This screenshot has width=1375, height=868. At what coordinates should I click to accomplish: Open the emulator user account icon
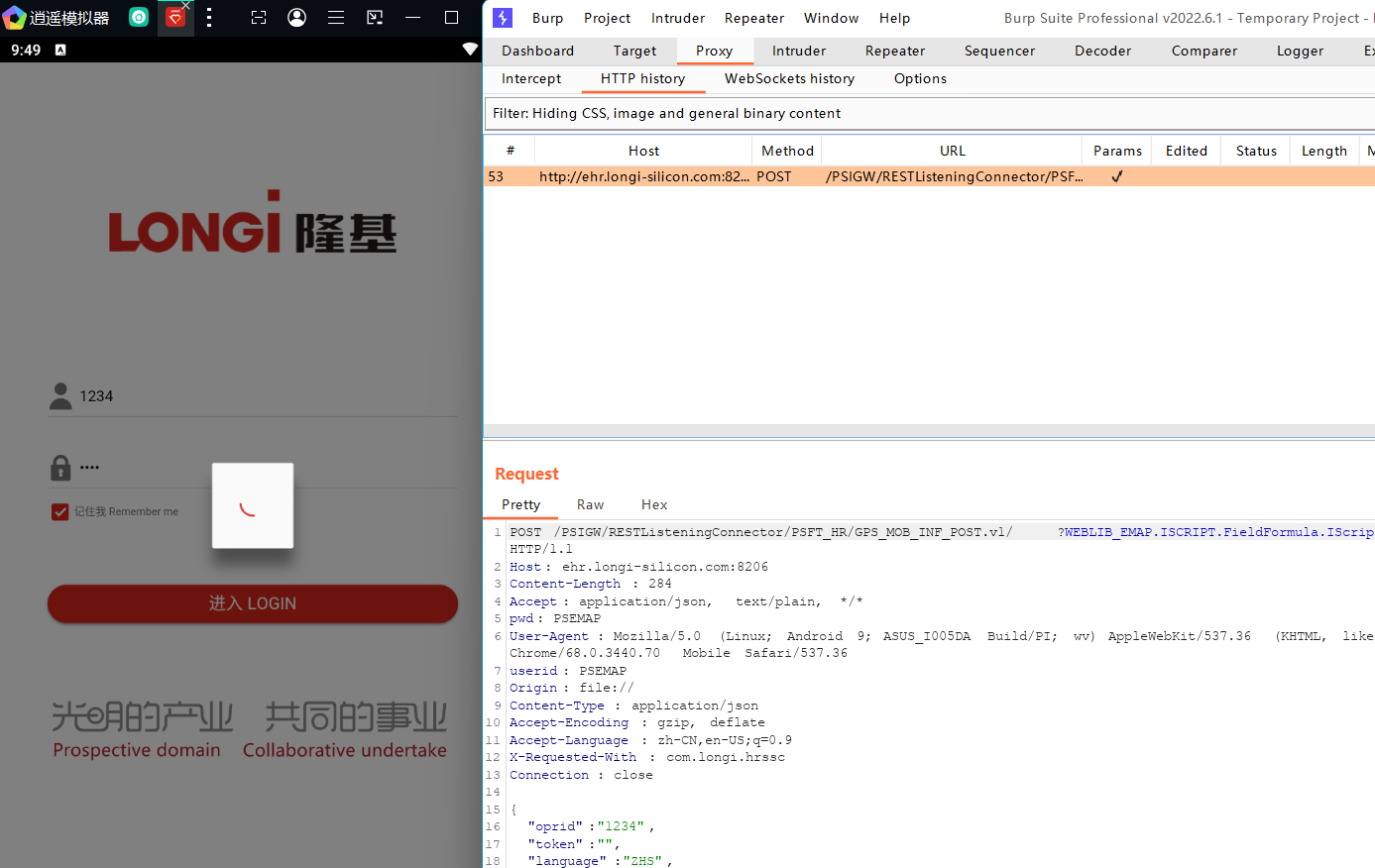296,17
